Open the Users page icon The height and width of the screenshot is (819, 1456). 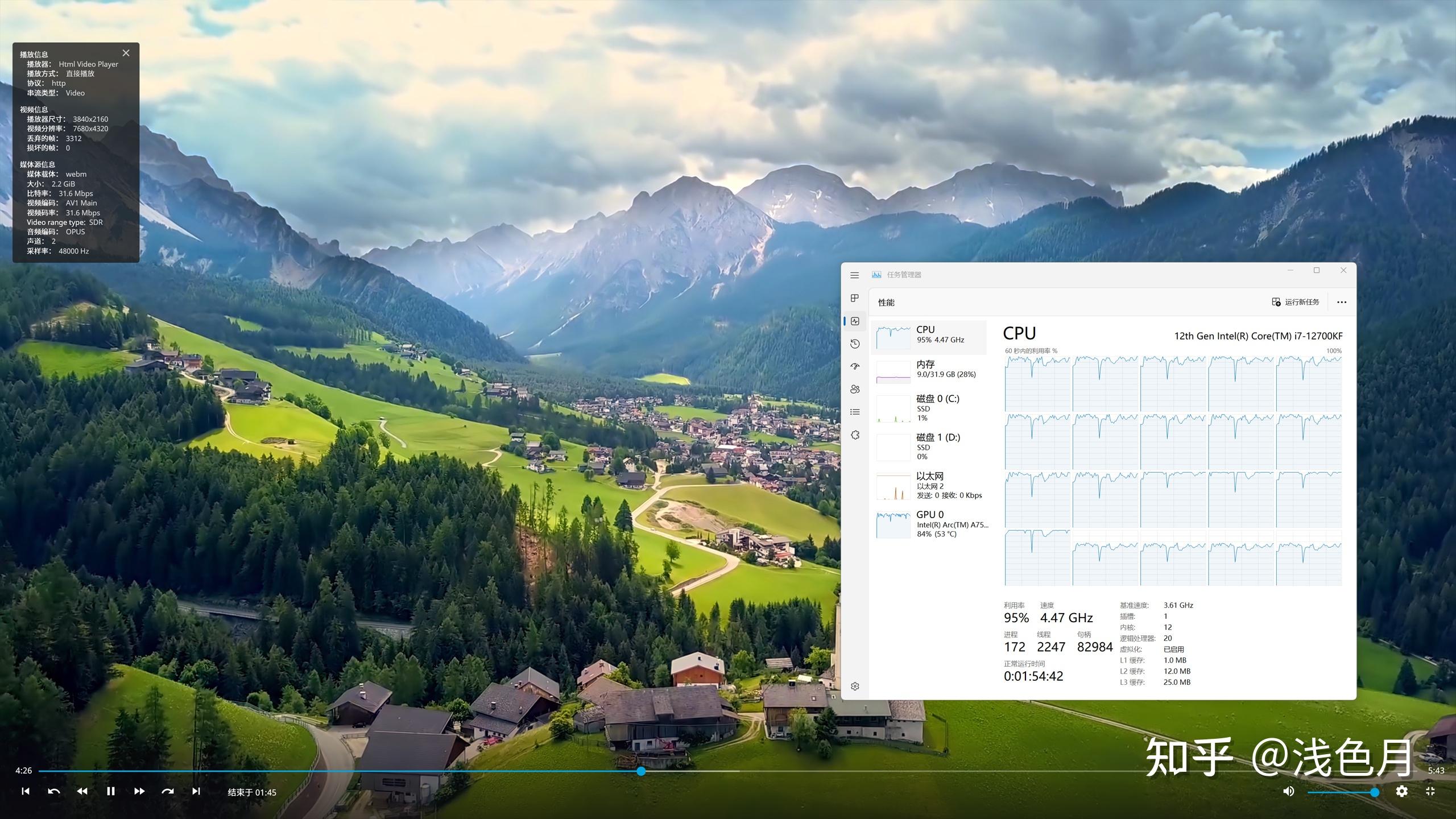coord(854,389)
